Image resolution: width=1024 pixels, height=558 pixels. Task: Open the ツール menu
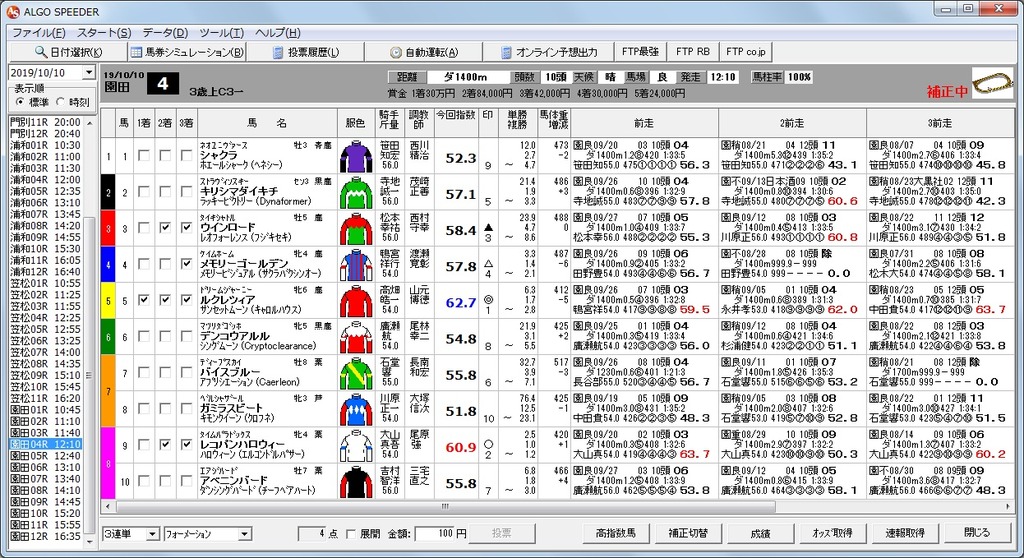point(221,33)
